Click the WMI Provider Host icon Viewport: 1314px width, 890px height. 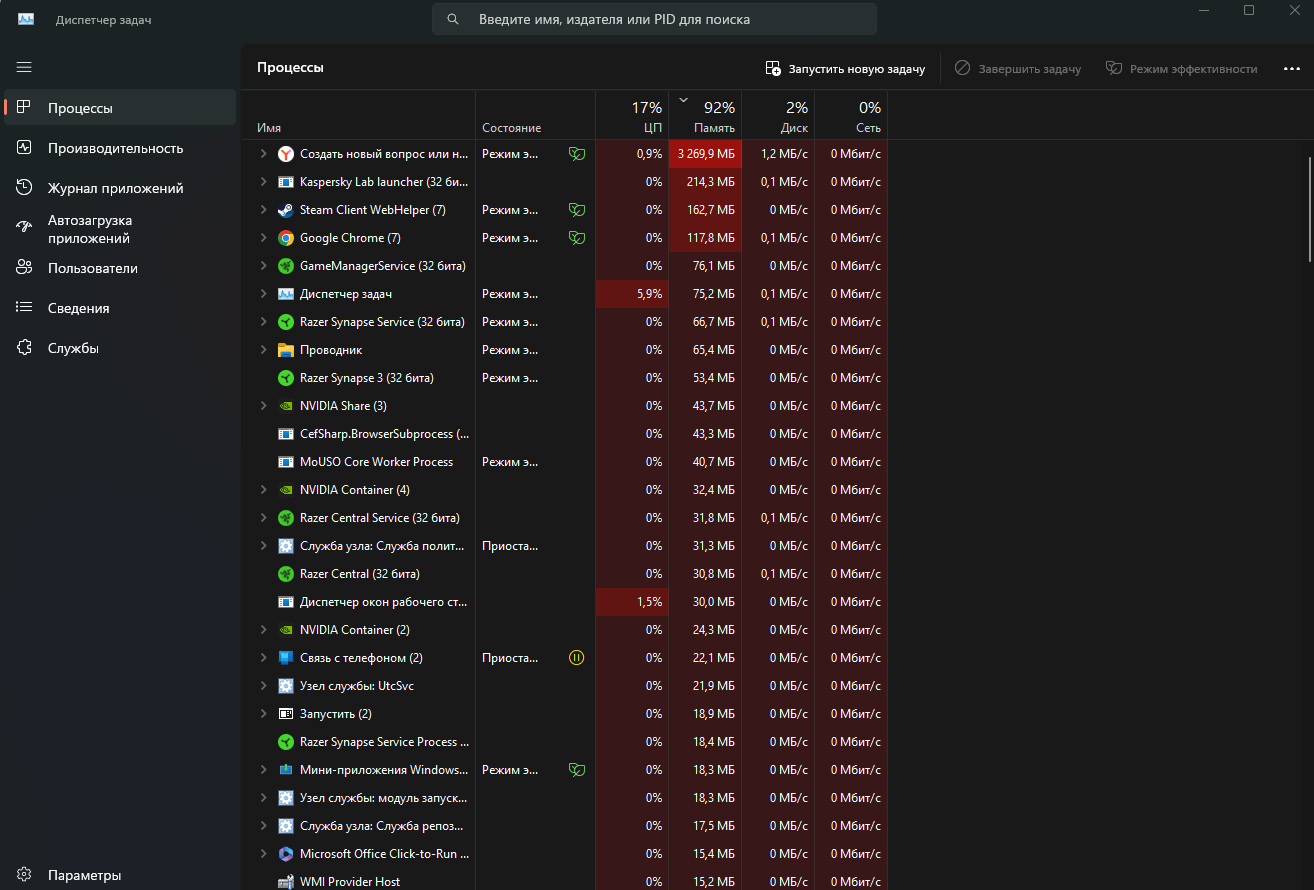click(286, 882)
